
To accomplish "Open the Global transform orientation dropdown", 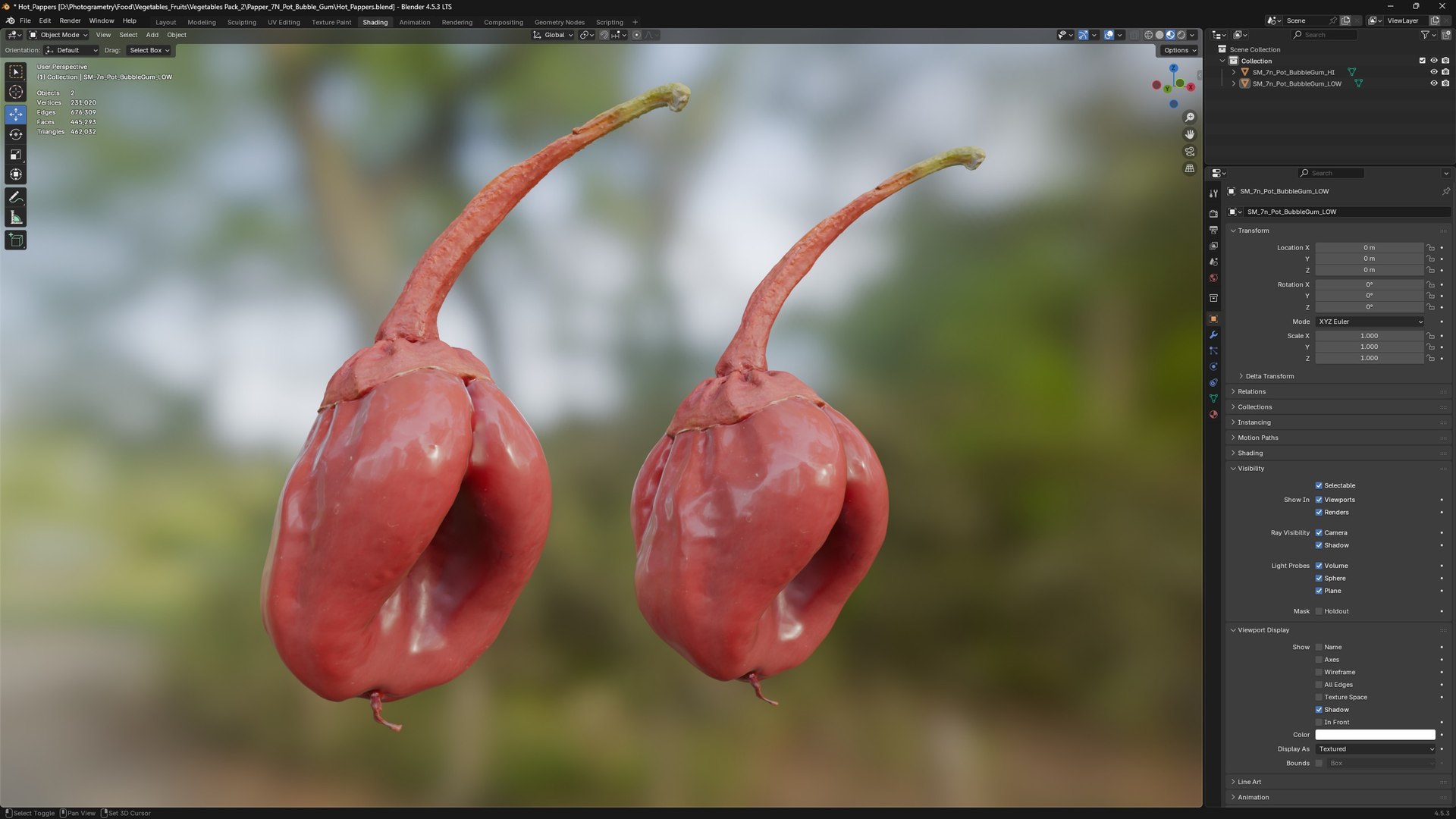I will coord(552,35).
